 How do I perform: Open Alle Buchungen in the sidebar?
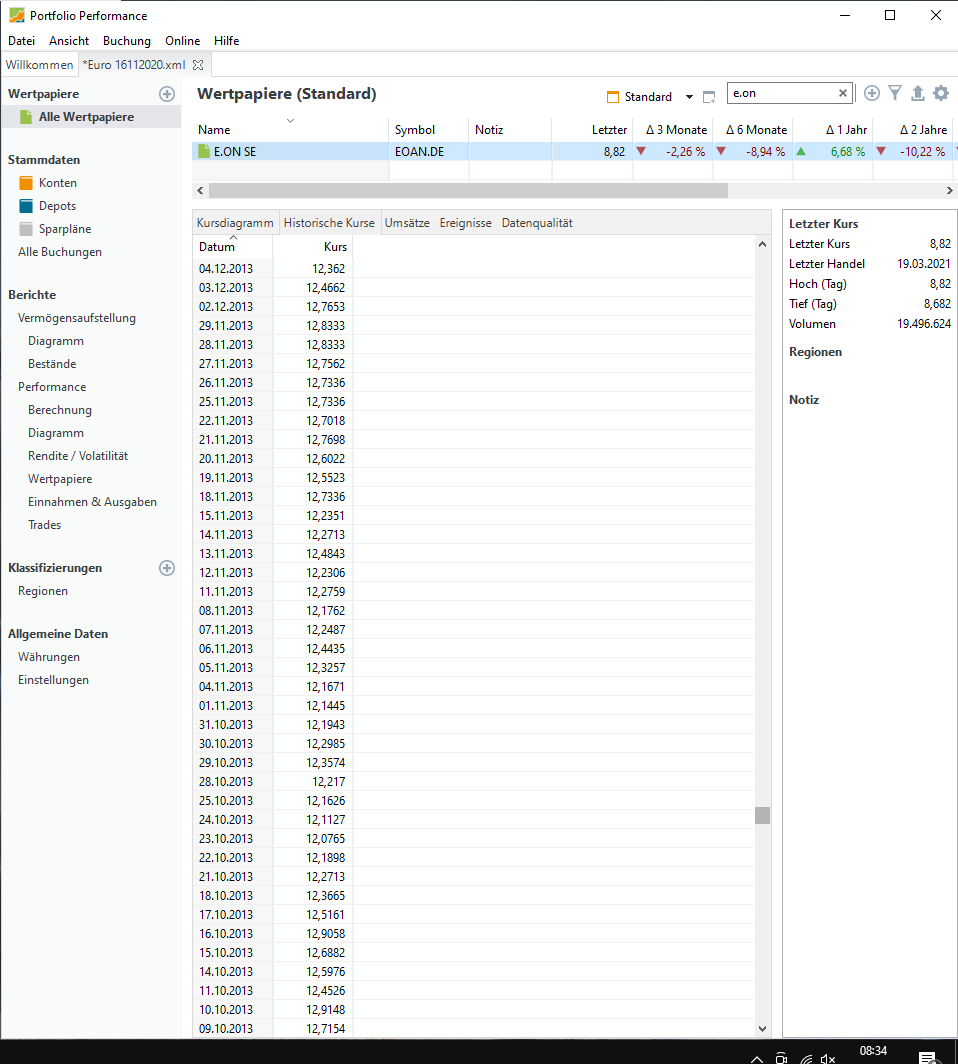[60, 252]
